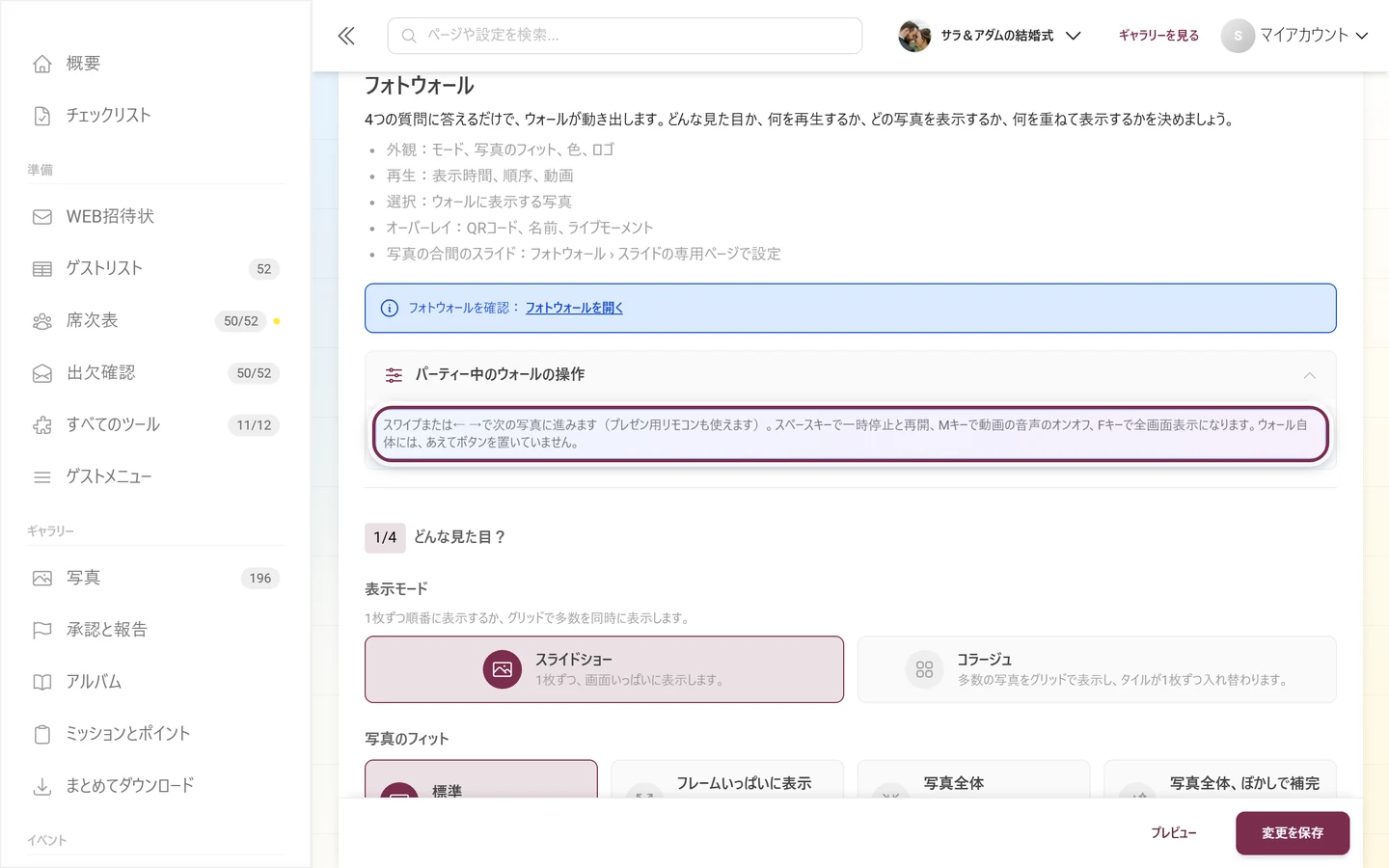Select フレームいっぱいに表示 photo fit
This screenshot has height=868, width=1389.
click(727, 779)
